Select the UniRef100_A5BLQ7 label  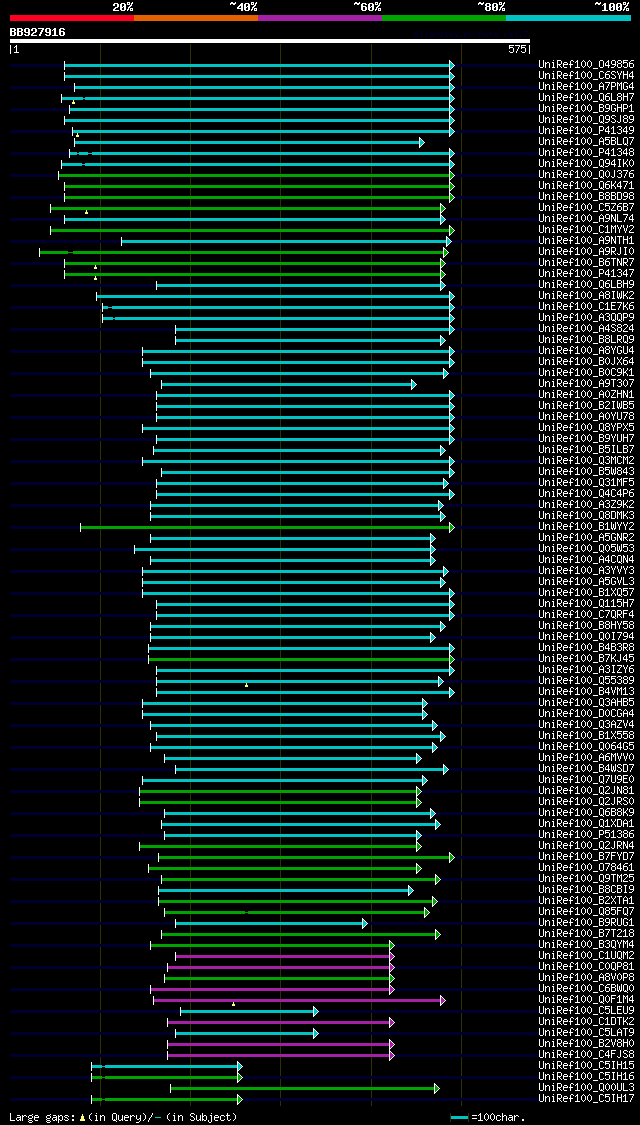[586, 141]
